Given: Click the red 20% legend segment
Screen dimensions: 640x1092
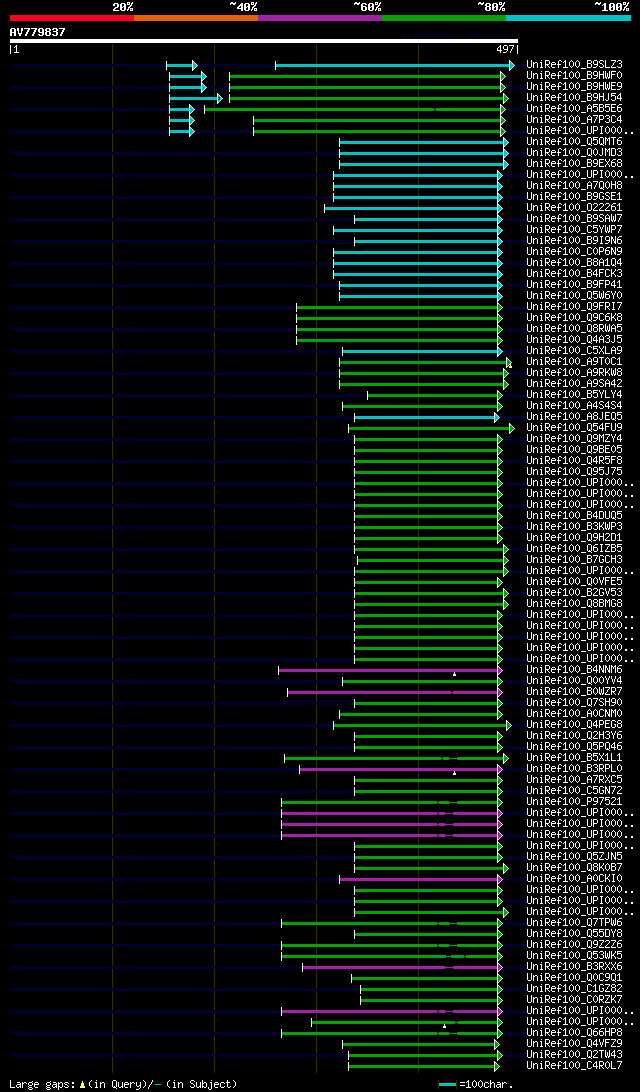Looking at the screenshot, I should 72,17.
